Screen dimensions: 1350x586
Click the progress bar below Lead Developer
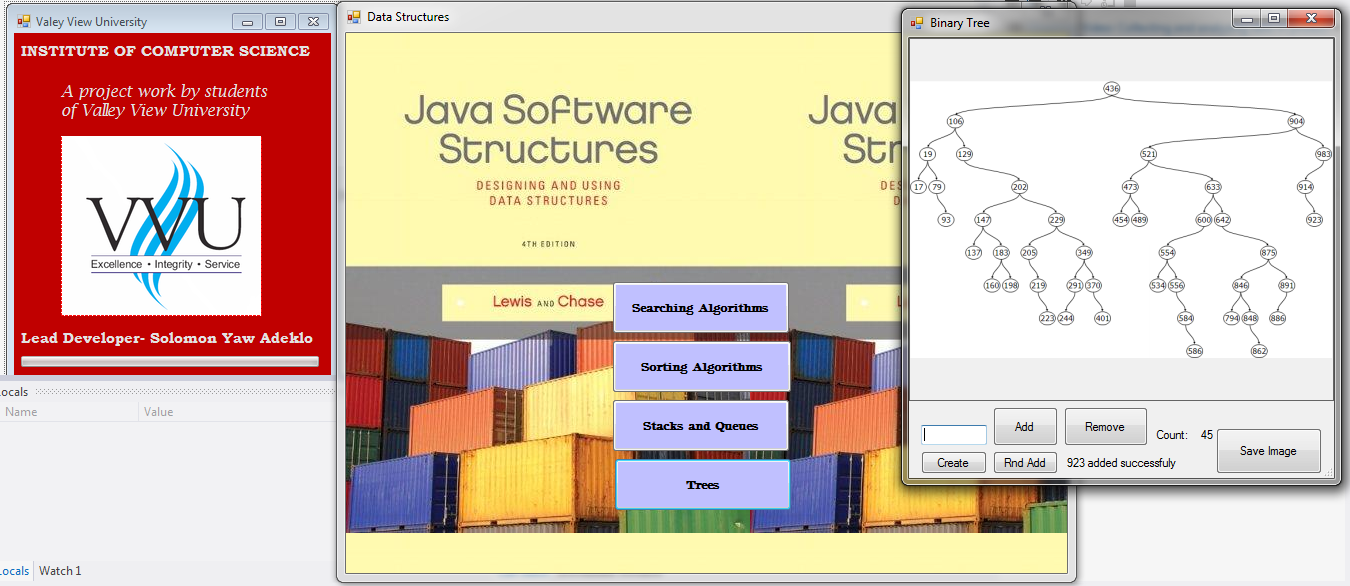click(170, 361)
